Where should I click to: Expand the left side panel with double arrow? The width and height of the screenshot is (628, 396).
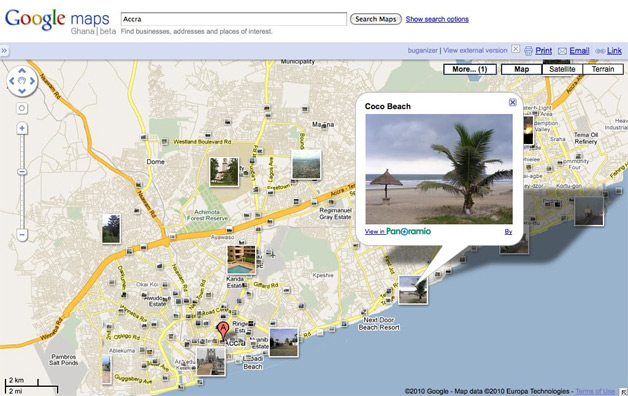[4, 51]
